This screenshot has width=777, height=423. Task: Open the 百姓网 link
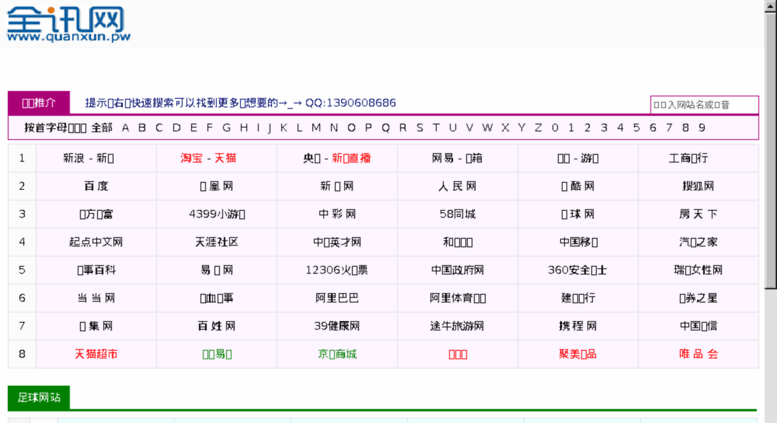217,326
